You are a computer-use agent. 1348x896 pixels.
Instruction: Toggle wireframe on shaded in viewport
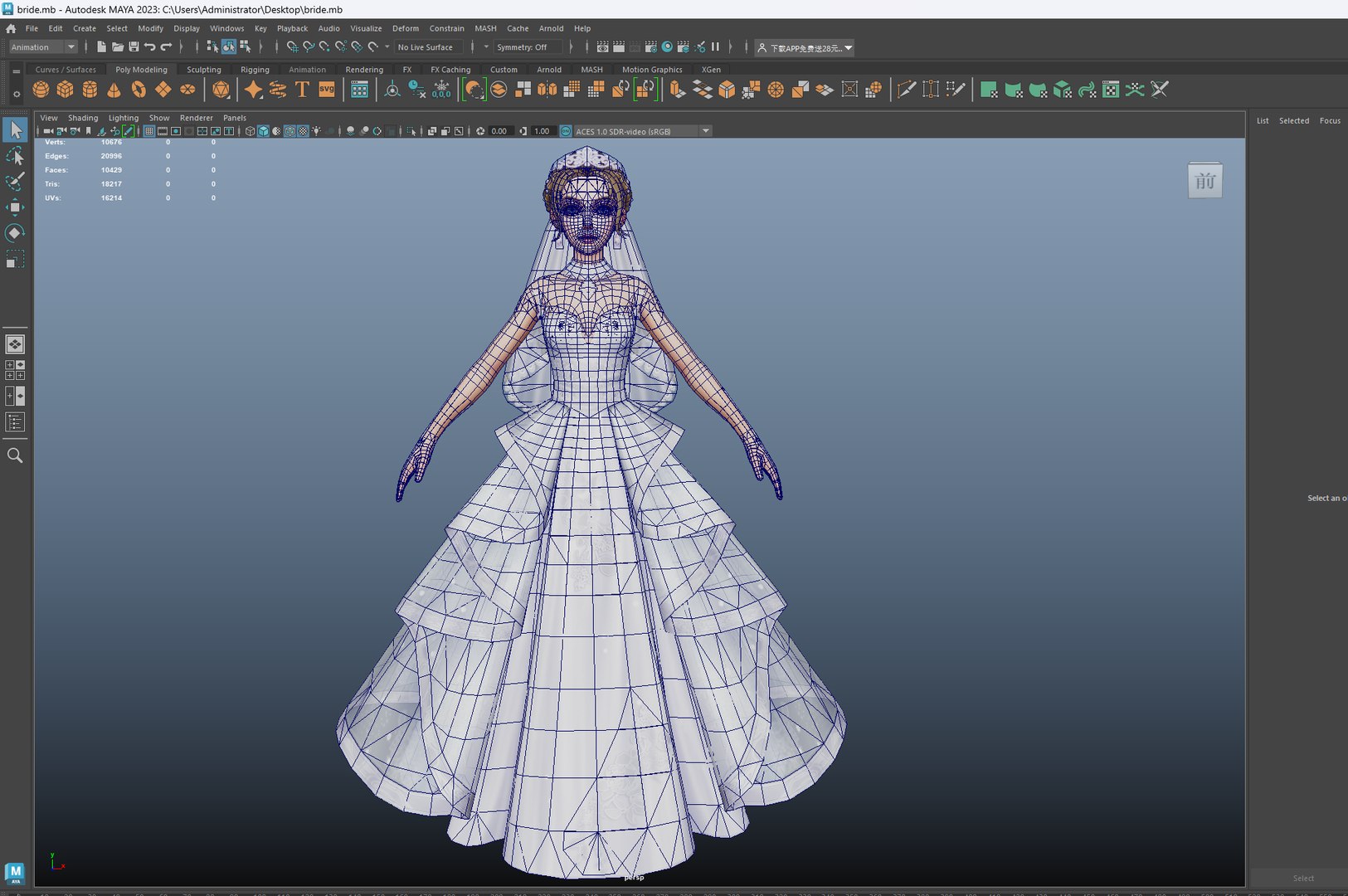pos(290,131)
